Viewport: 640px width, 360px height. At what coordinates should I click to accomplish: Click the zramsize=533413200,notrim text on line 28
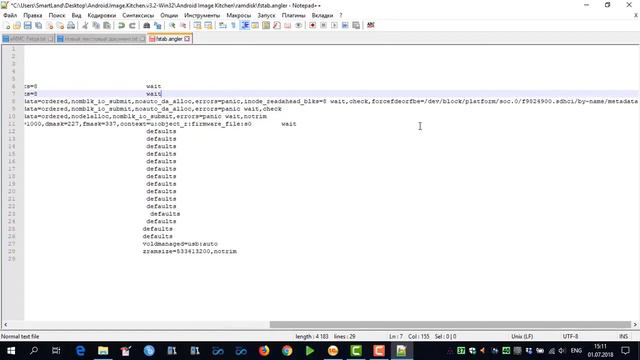[x=190, y=251]
